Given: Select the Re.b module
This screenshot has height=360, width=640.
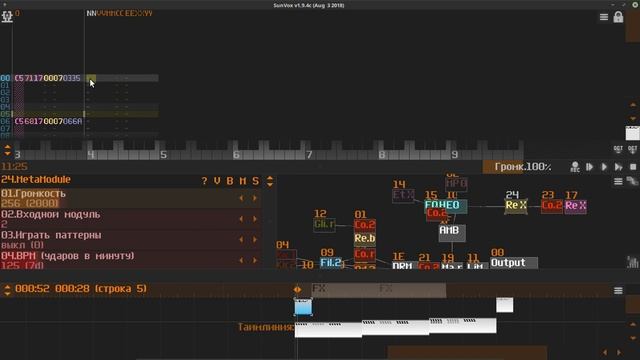Looking at the screenshot, I should [x=364, y=238].
